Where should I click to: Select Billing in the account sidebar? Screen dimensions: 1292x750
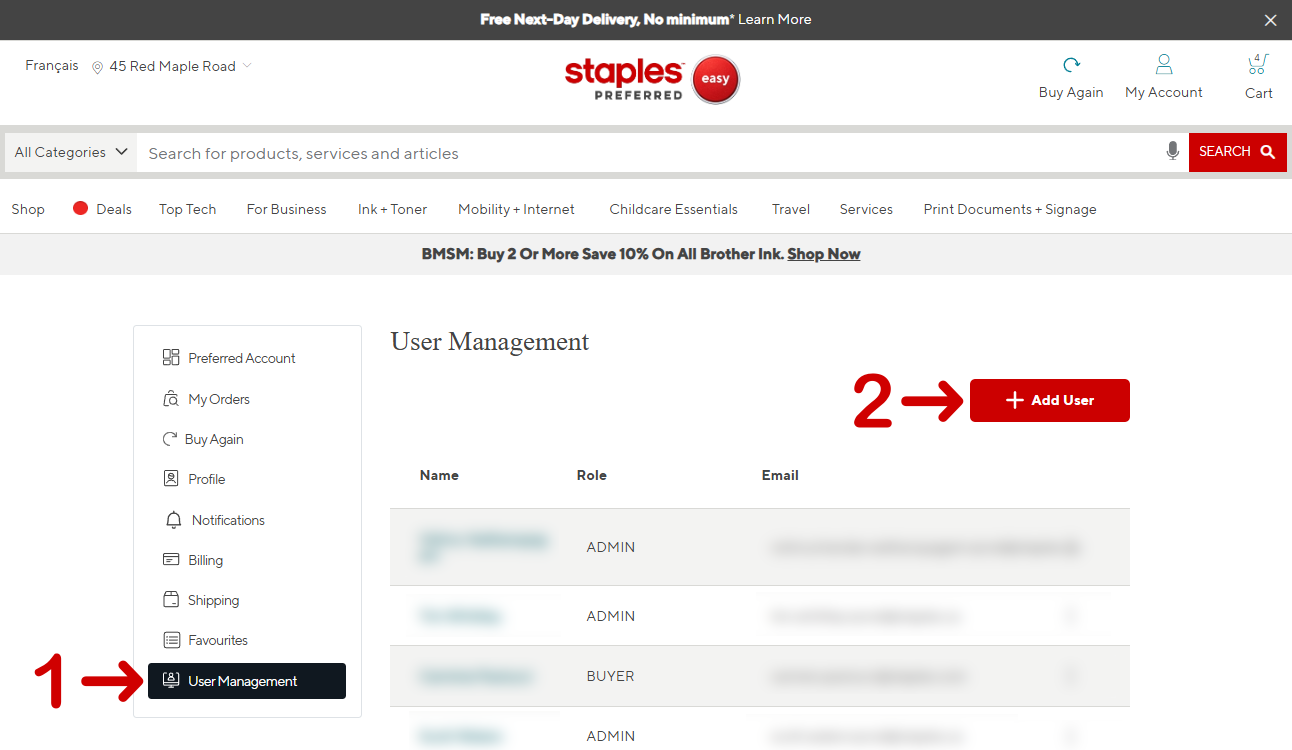pyautogui.click(x=205, y=560)
